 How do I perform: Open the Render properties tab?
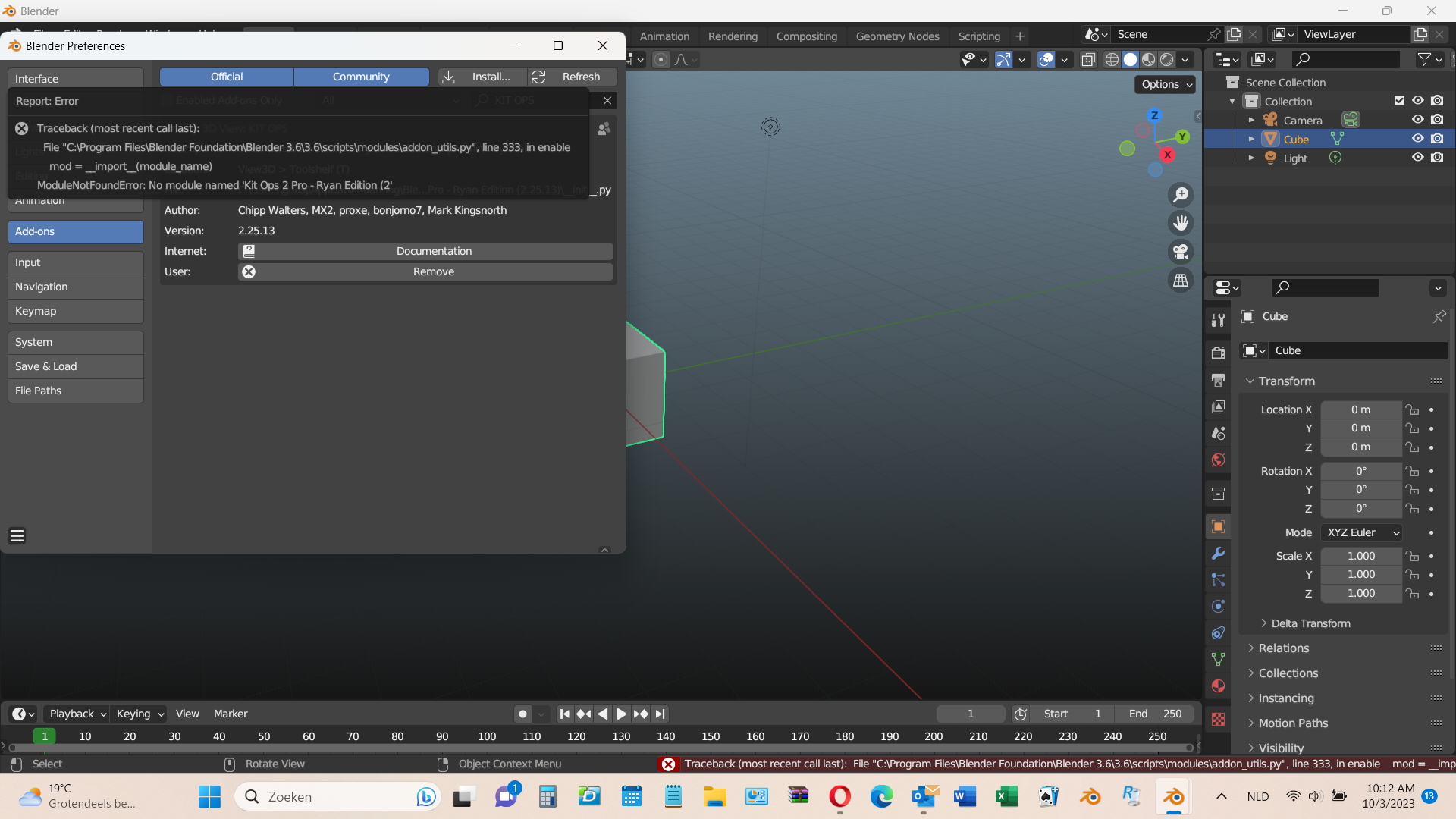click(1218, 353)
